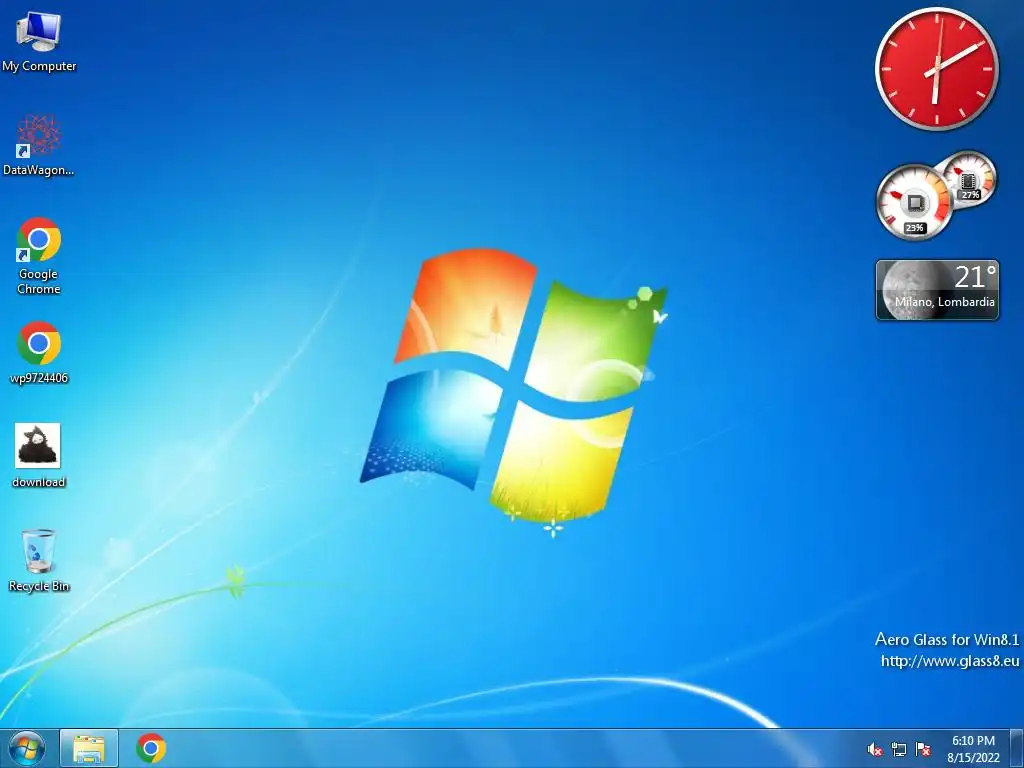Select the Google Chrome desktop shortcut

(39, 255)
